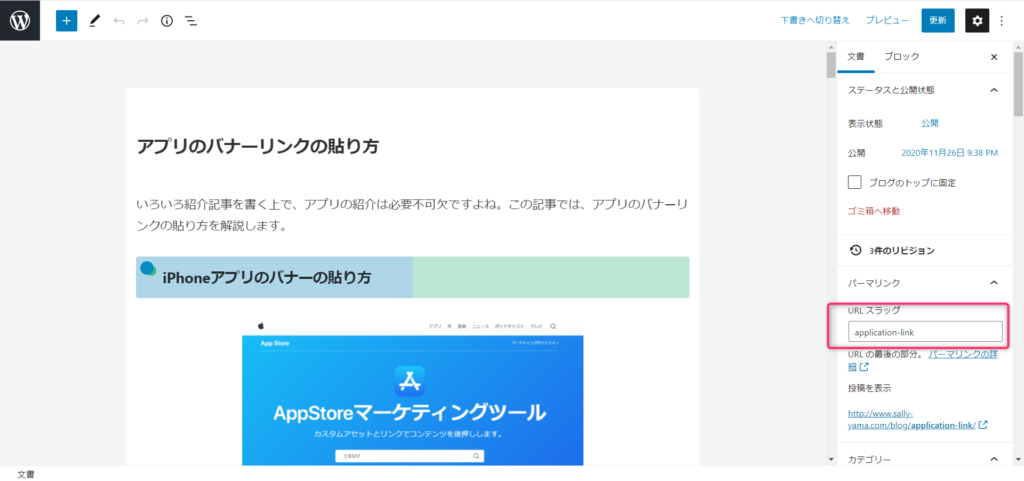Click the external link icon after post URL
Screen dimensions: 1024x481
(x=983, y=425)
